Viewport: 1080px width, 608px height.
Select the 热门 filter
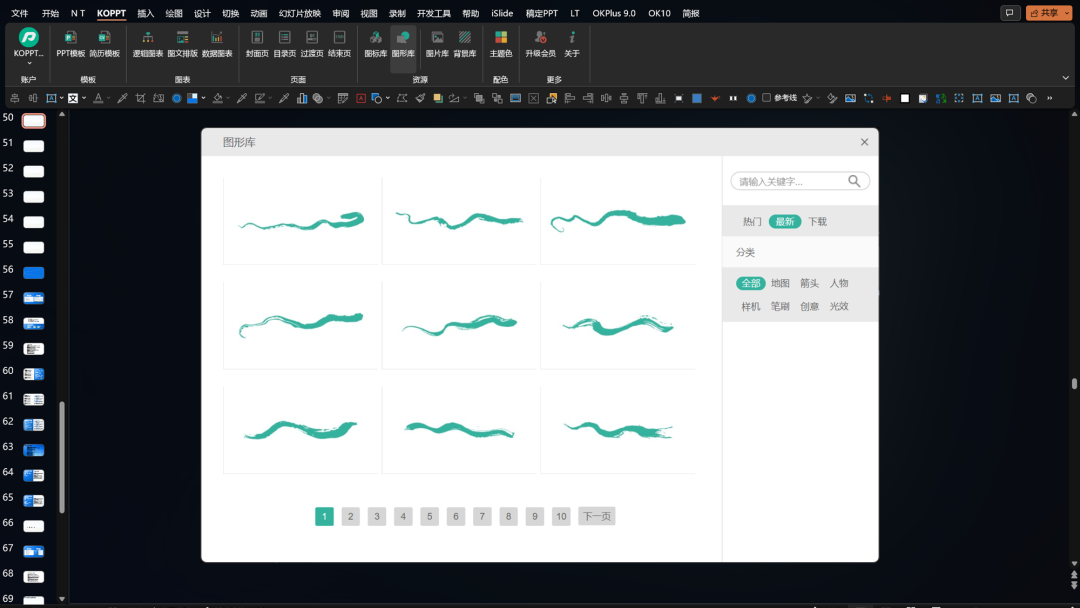[x=752, y=221]
